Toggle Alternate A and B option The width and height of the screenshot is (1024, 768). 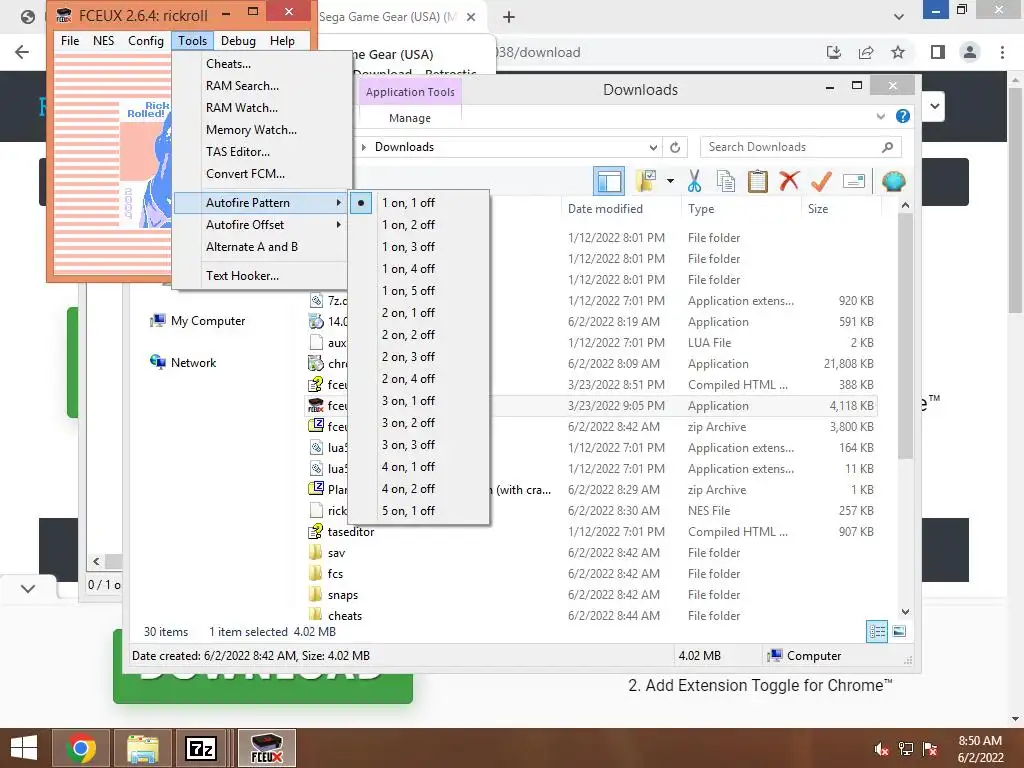click(x=260, y=247)
